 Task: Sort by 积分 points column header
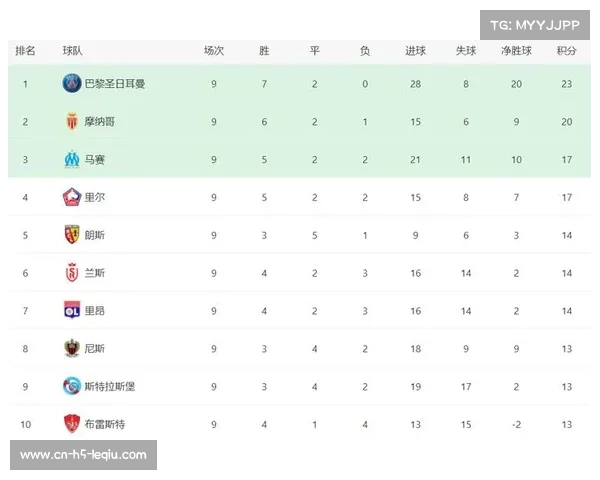click(x=566, y=51)
